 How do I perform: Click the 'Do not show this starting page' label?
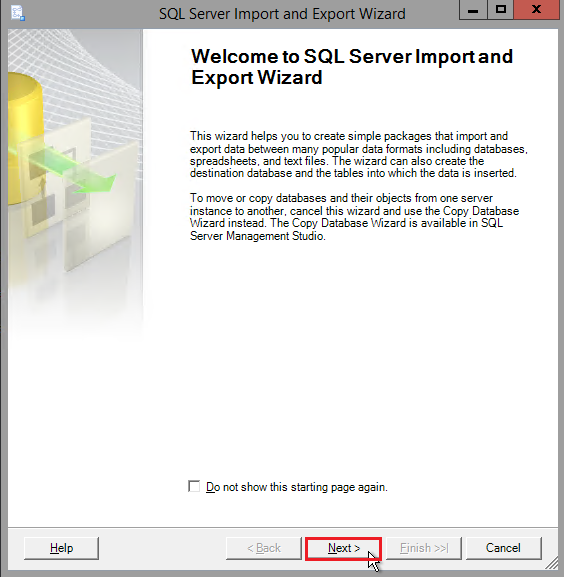pos(297,487)
